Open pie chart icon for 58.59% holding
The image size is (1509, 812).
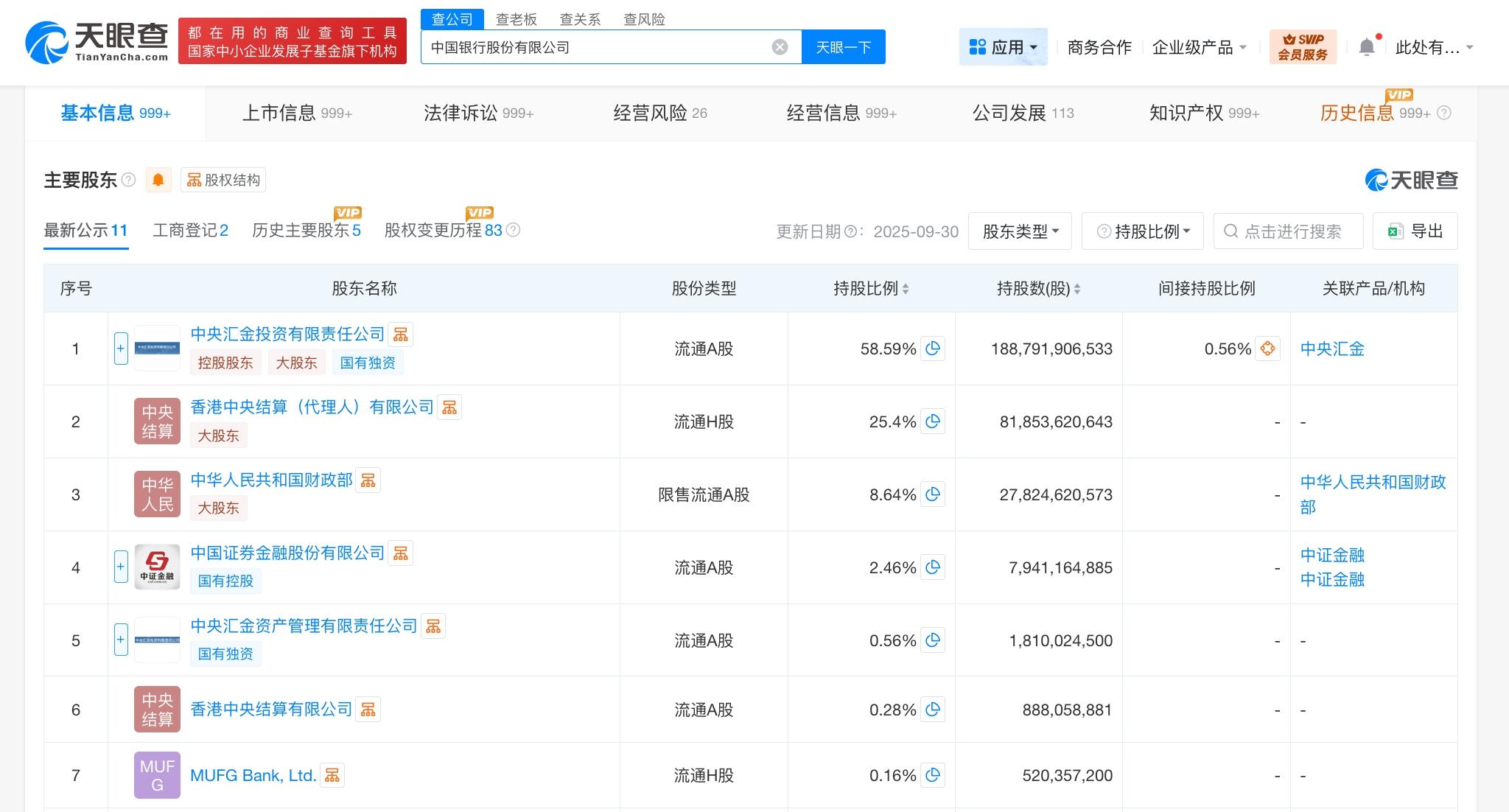coord(932,349)
